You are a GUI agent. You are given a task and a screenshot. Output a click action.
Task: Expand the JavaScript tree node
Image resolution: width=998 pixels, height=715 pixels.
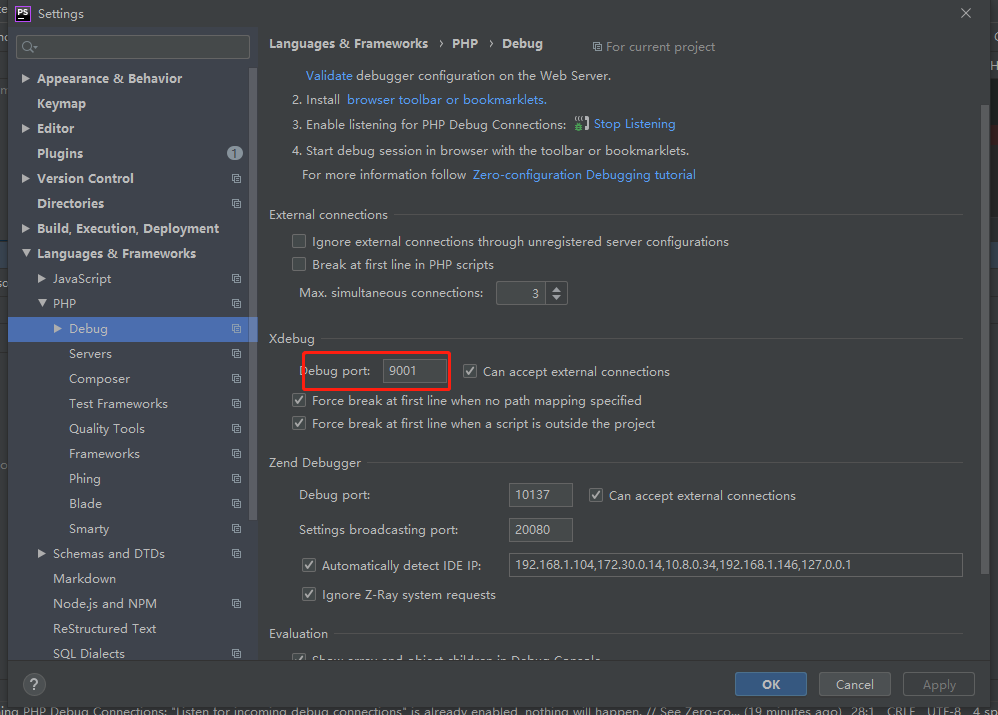41,279
